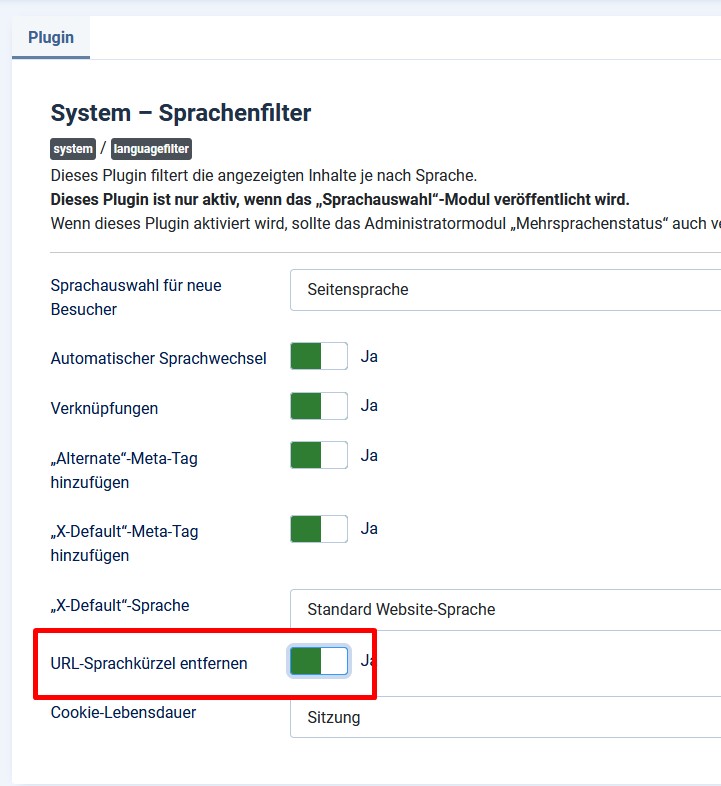721x786 pixels.
Task: Click the Ja text beside Verknüpfungen
Action: (x=369, y=406)
